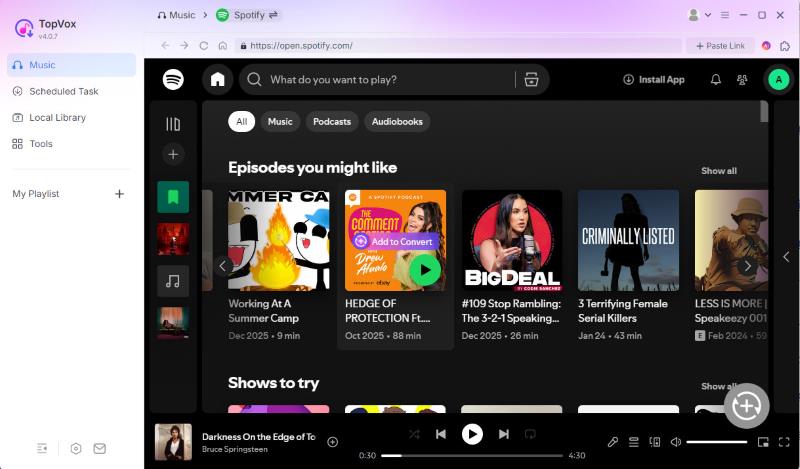Screen dimensions: 800x469
Task: Open Scheduled Task section
Action: 71,91
